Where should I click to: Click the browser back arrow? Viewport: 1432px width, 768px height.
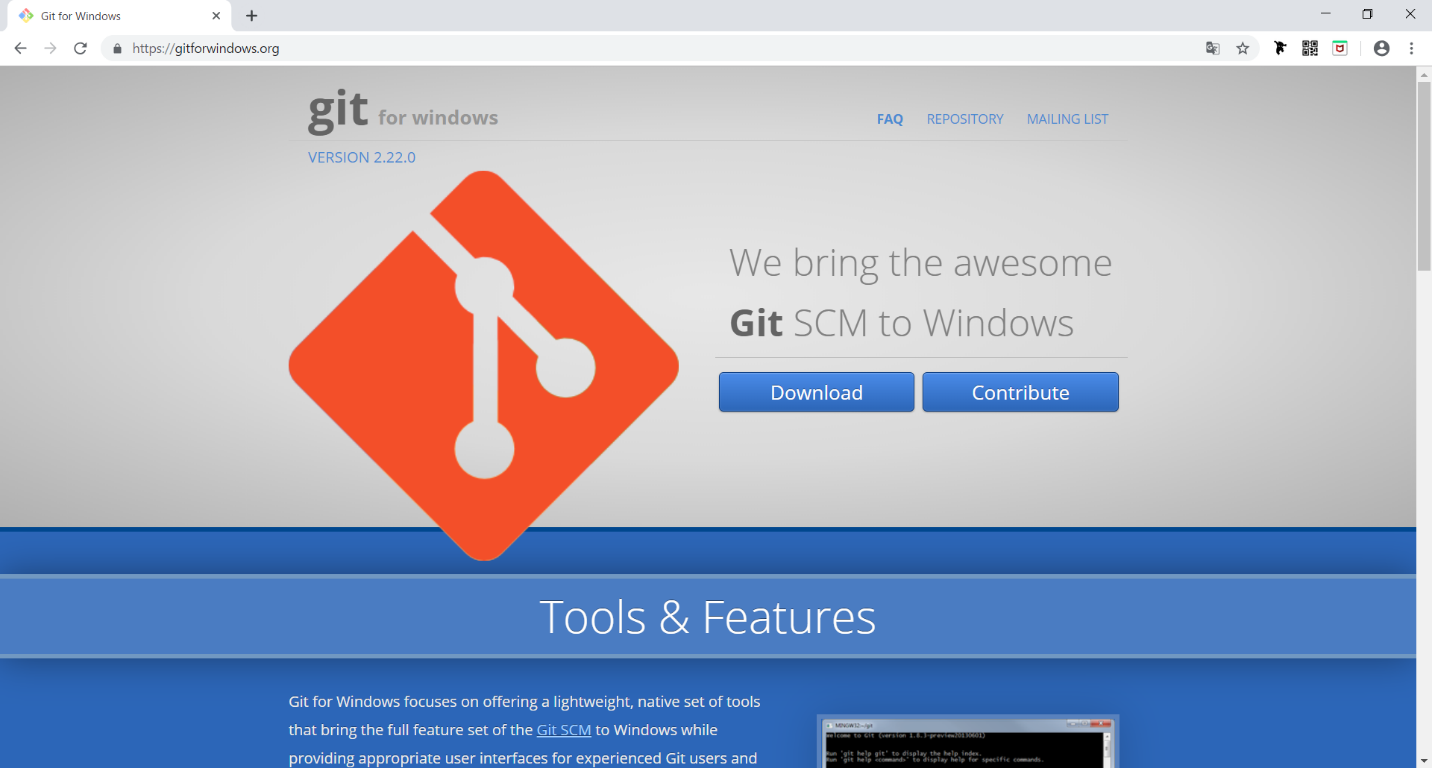point(20,48)
